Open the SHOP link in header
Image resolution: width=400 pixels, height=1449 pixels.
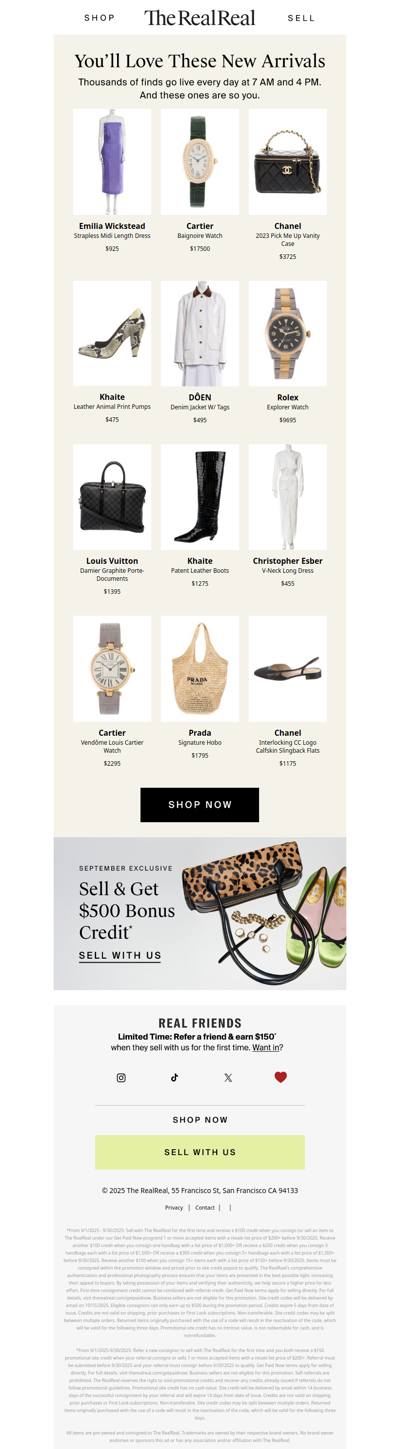[100, 18]
